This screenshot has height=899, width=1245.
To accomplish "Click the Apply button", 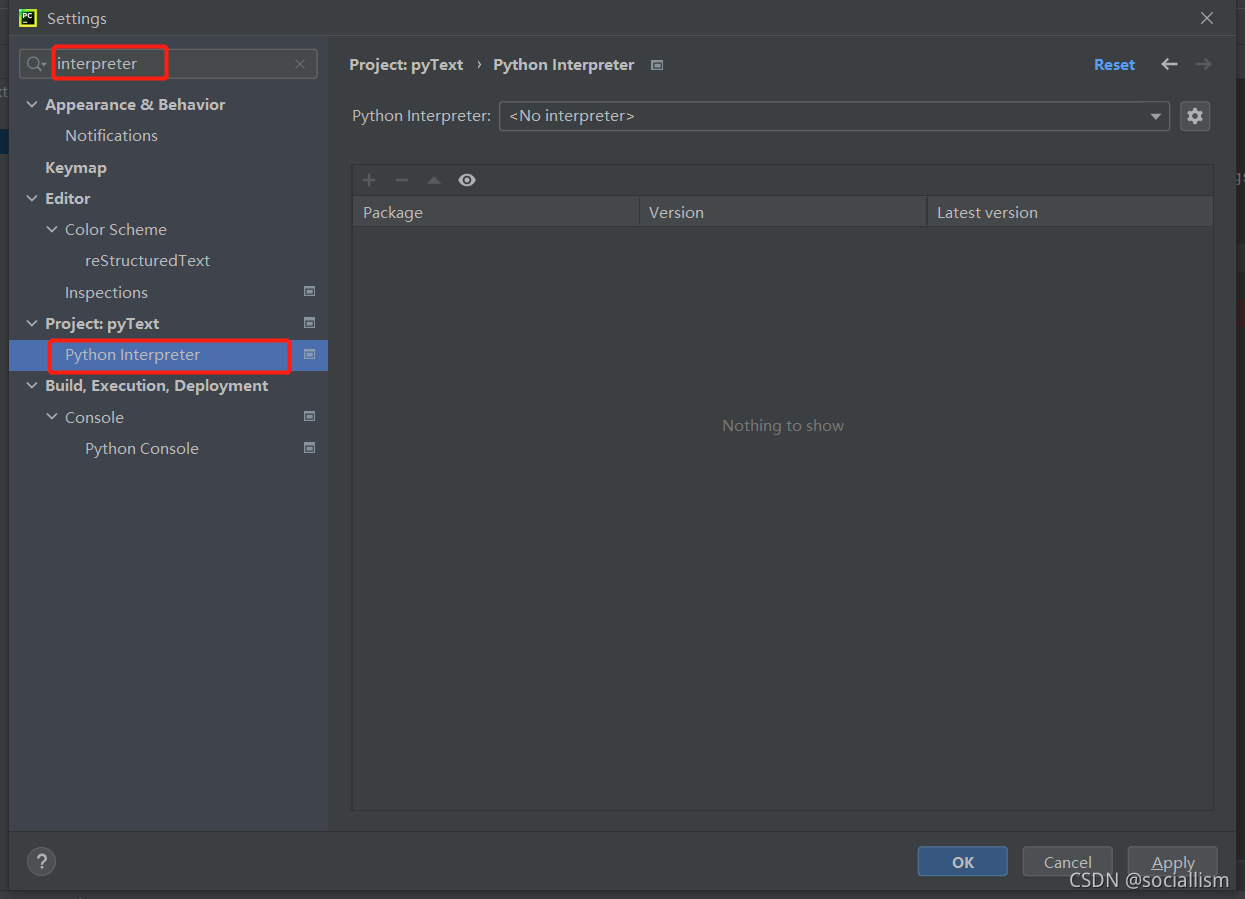I will 1172,862.
